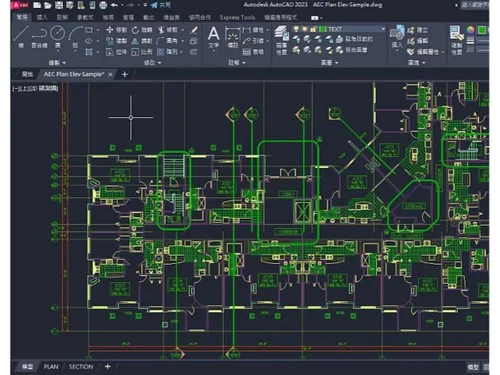Click the Offset tool icon
The width and height of the screenshot is (500, 375).
[x=194, y=52]
